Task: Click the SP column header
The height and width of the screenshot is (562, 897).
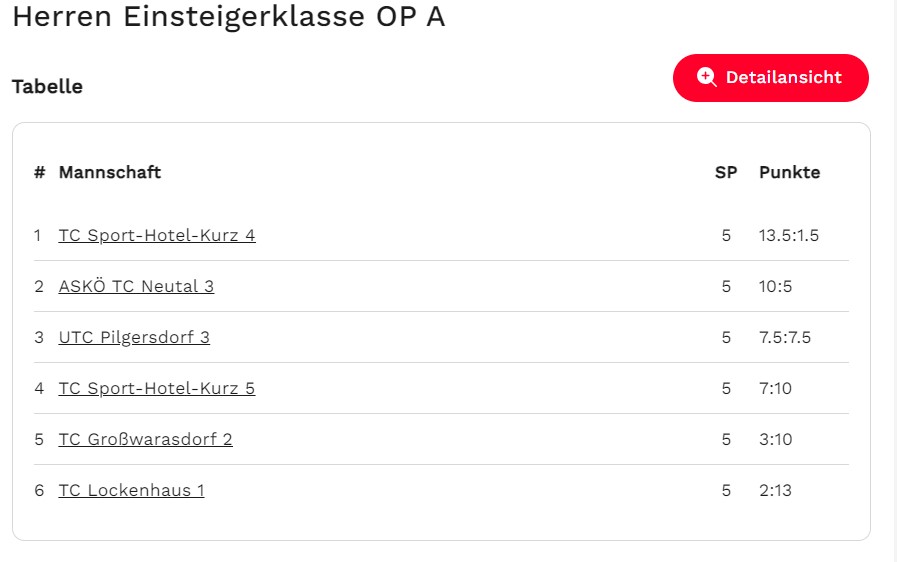Action: click(x=726, y=172)
